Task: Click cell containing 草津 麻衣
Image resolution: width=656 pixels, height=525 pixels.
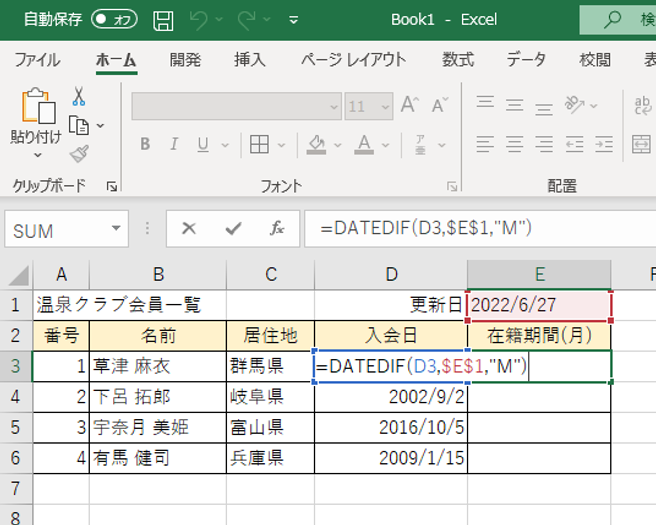Action: click(158, 366)
